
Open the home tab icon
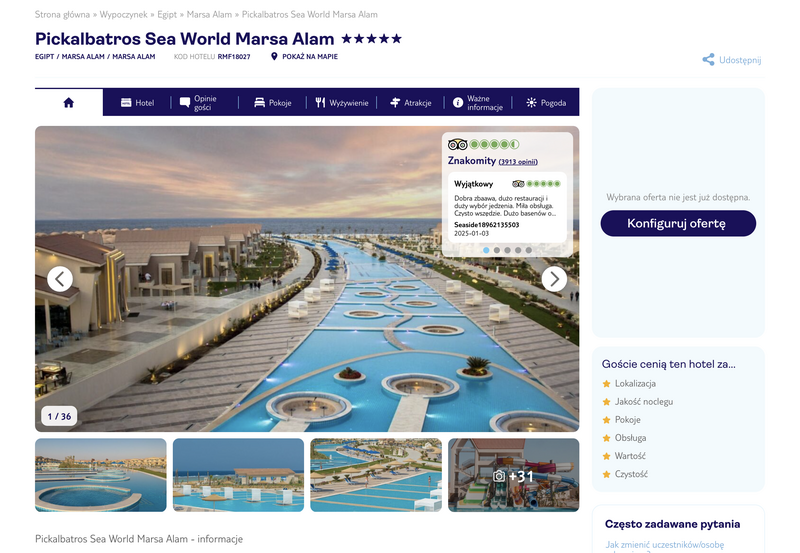[x=68, y=103]
